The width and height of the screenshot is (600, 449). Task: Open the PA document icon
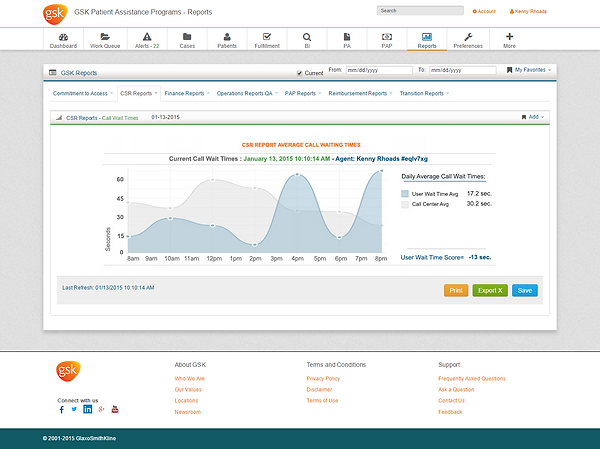347,37
